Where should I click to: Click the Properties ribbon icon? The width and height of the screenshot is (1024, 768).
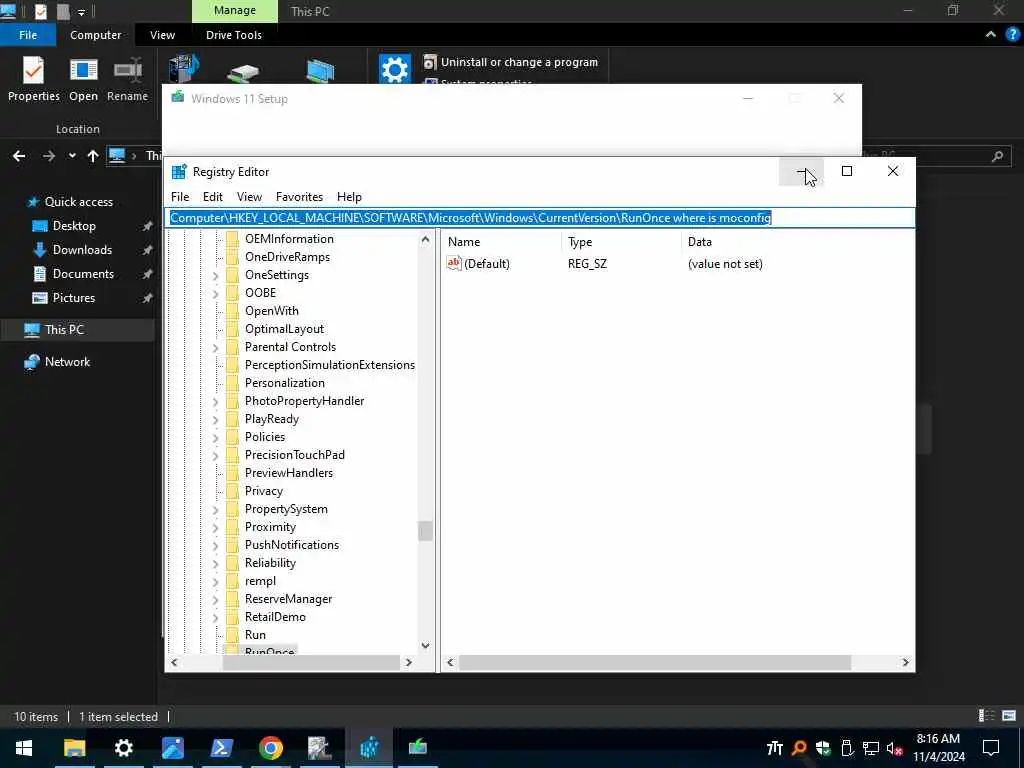pyautogui.click(x=33, y=79)
